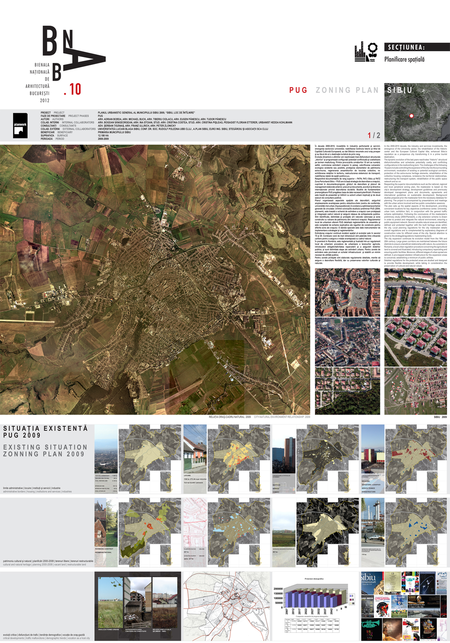The height and width of the screenshot is (643, 450).
Task: Open the red street network map
Action: coord(226,606)
